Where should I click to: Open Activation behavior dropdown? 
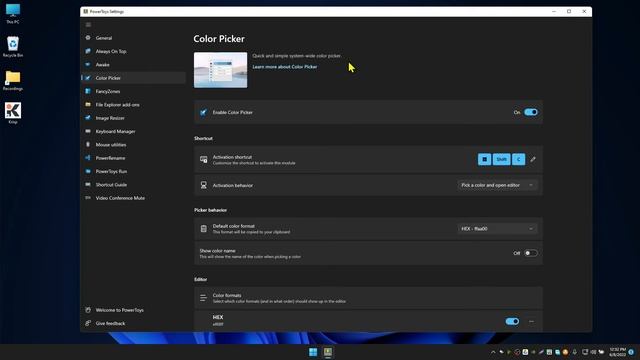pyautogui.click(x=497, y=185)
